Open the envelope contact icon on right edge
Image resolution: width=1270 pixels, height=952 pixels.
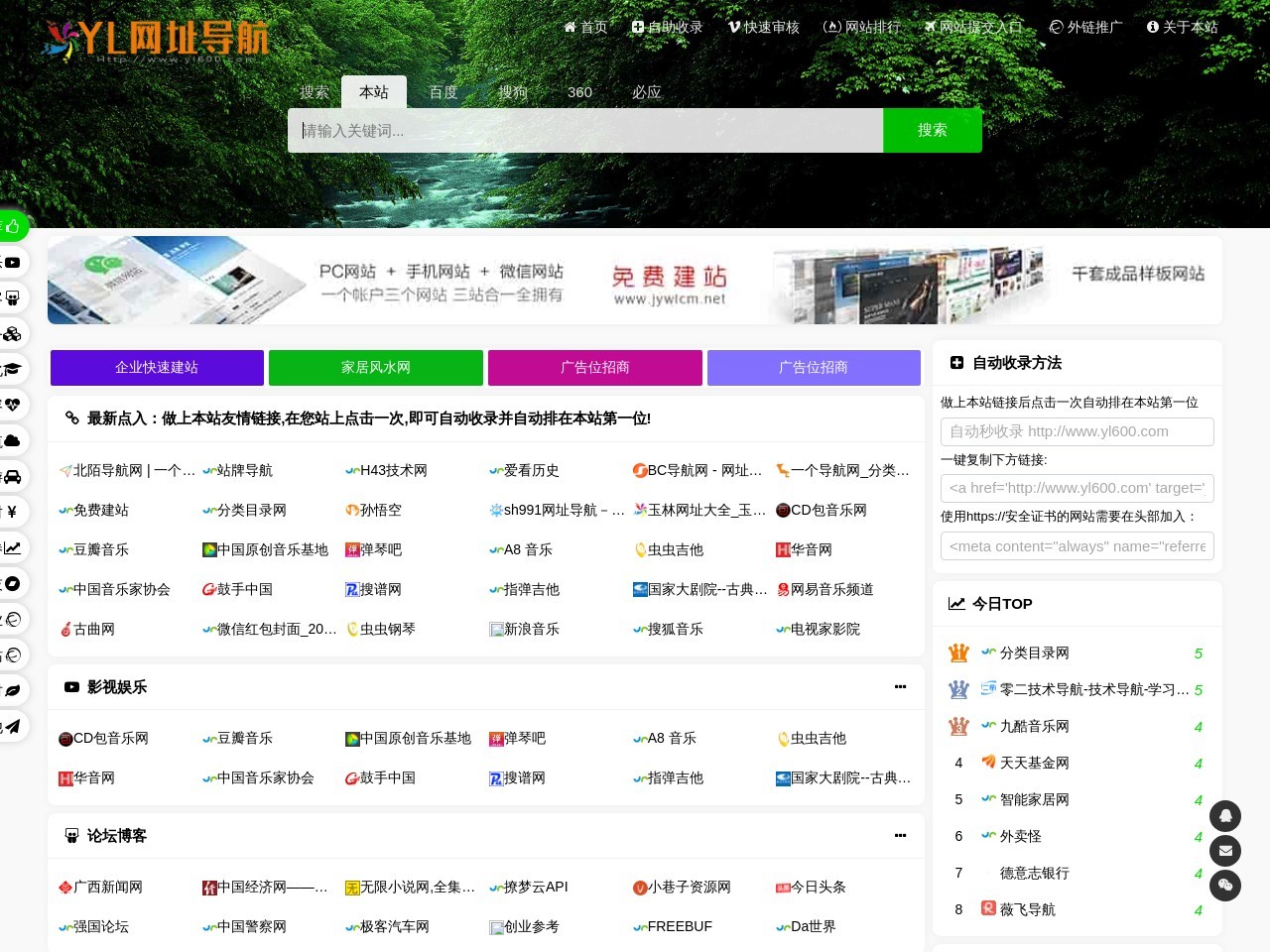pyautogui.click(x=1225, y=851)
